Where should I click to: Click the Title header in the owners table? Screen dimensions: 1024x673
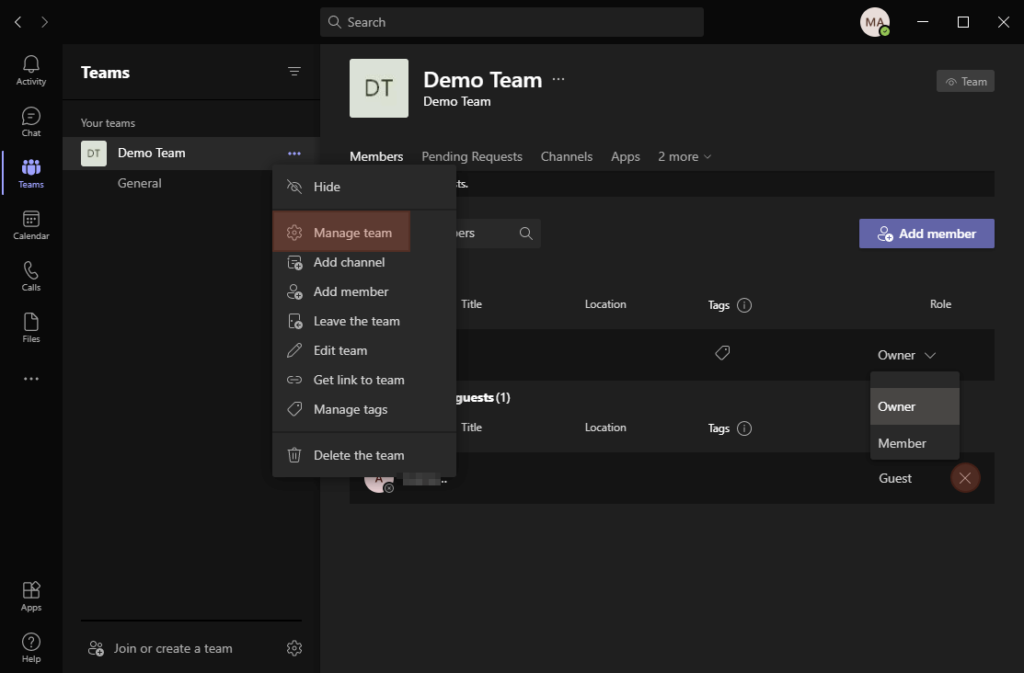click(x=472, y=304)
